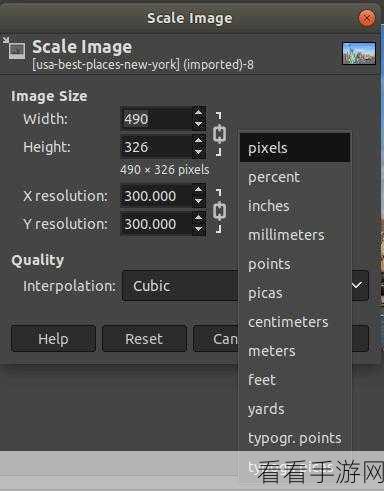Screen dimensions: 384x491
Task: Select points unit option
Action: tap(295, 264)
